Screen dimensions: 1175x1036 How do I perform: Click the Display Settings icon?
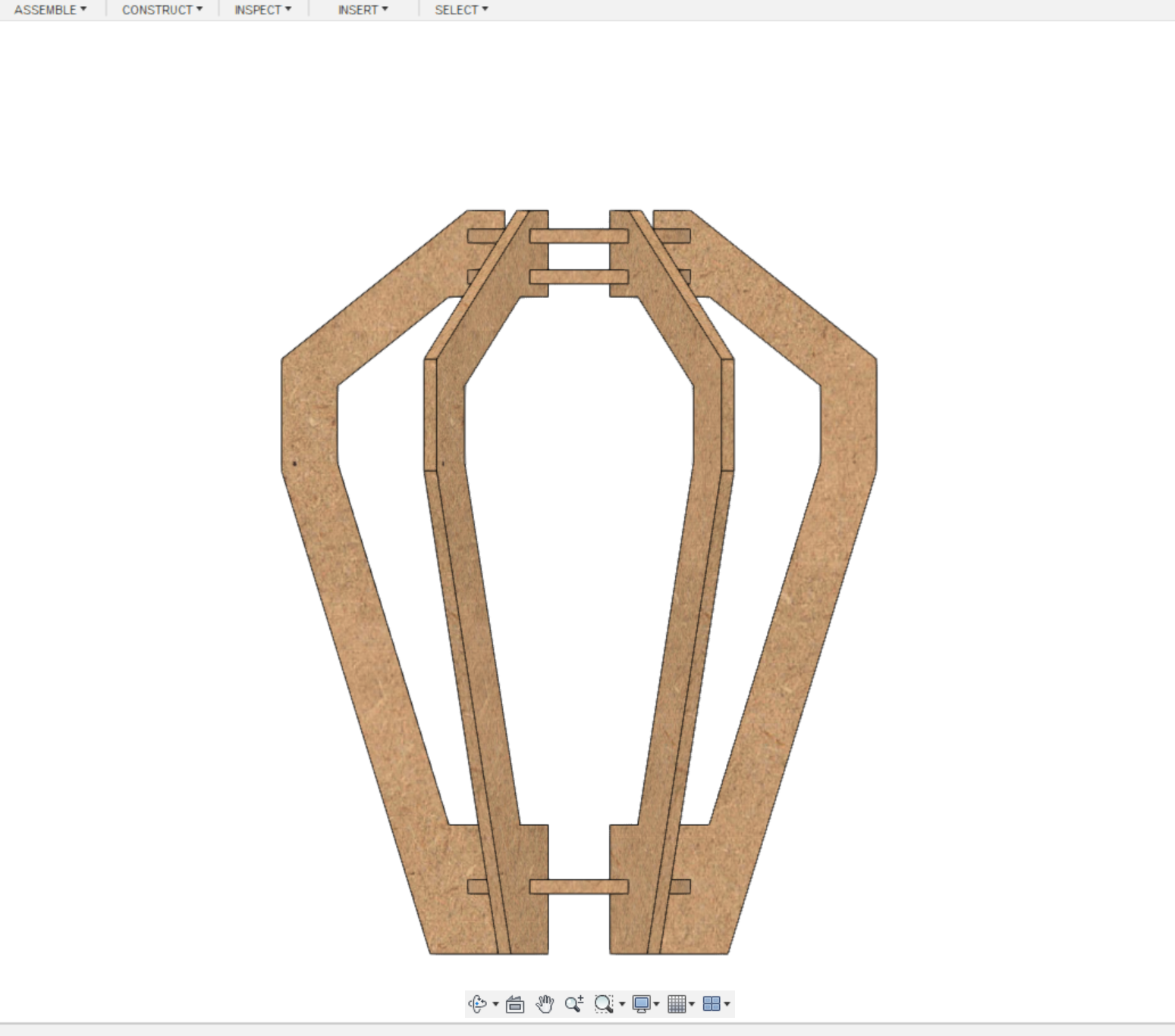(641, 1003)
